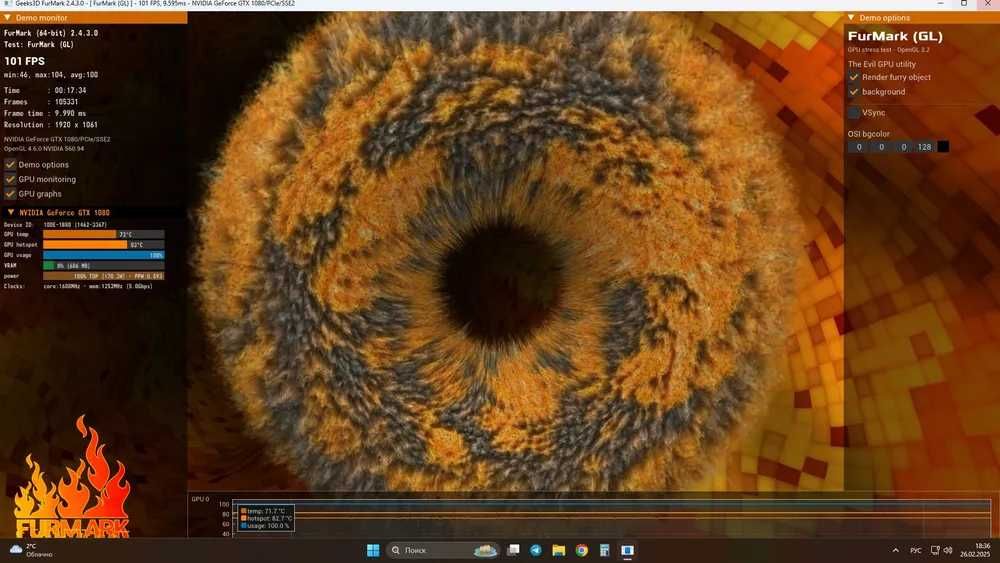Collapse the NVIDIA GeForce GTX 1080 section

11,212
